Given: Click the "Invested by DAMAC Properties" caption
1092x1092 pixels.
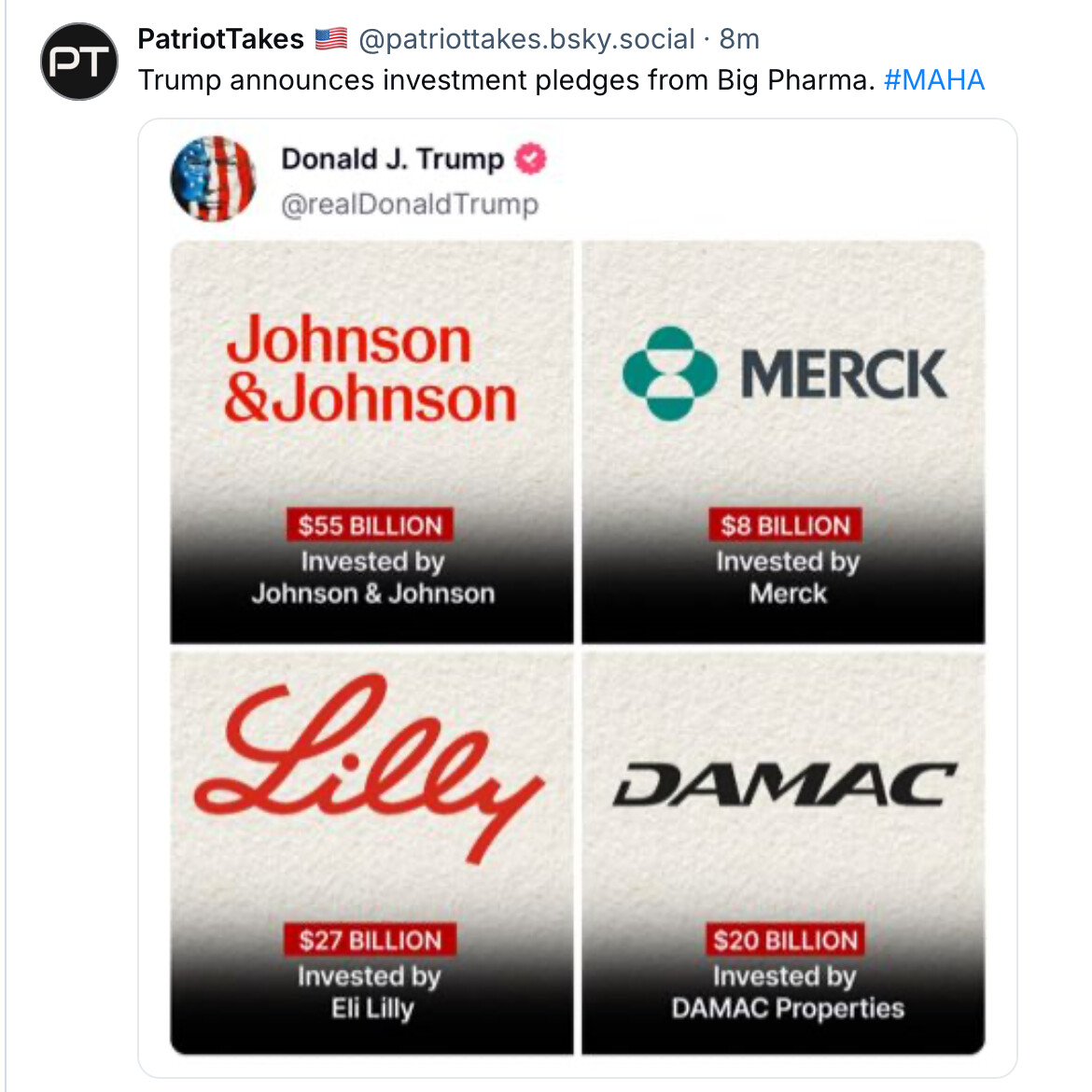Looking at the screenshot, I should (x=787, y=993).
